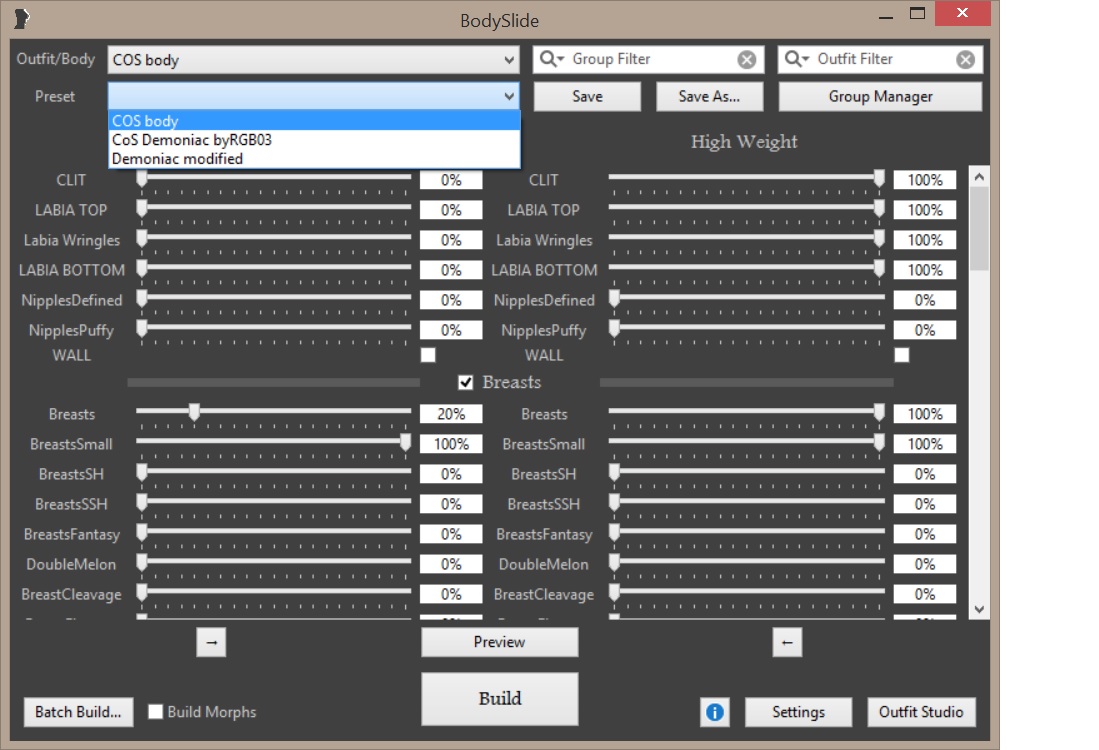Click the high weight LABIA BOTTOM slider handle
1099x750 pixels.
point(879,268)
